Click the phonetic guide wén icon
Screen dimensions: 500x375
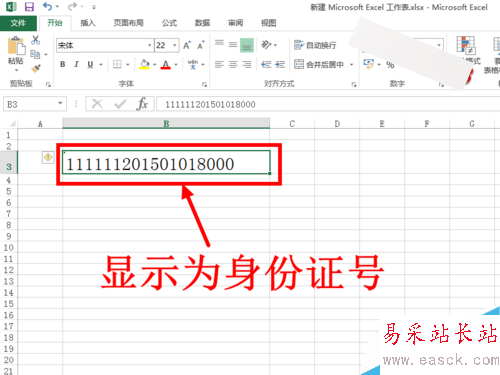[193, 64]
